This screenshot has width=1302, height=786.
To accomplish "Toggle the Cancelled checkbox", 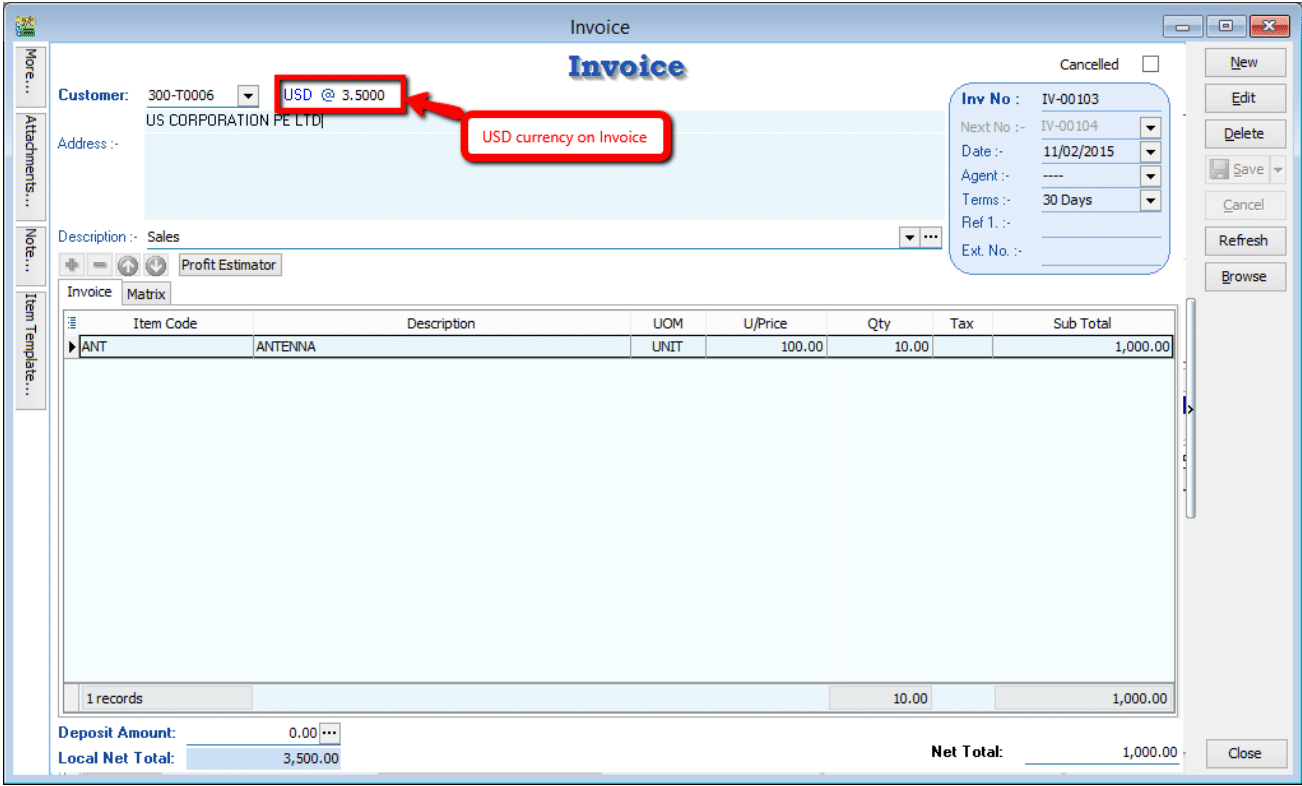I will tap(1150, 64).
